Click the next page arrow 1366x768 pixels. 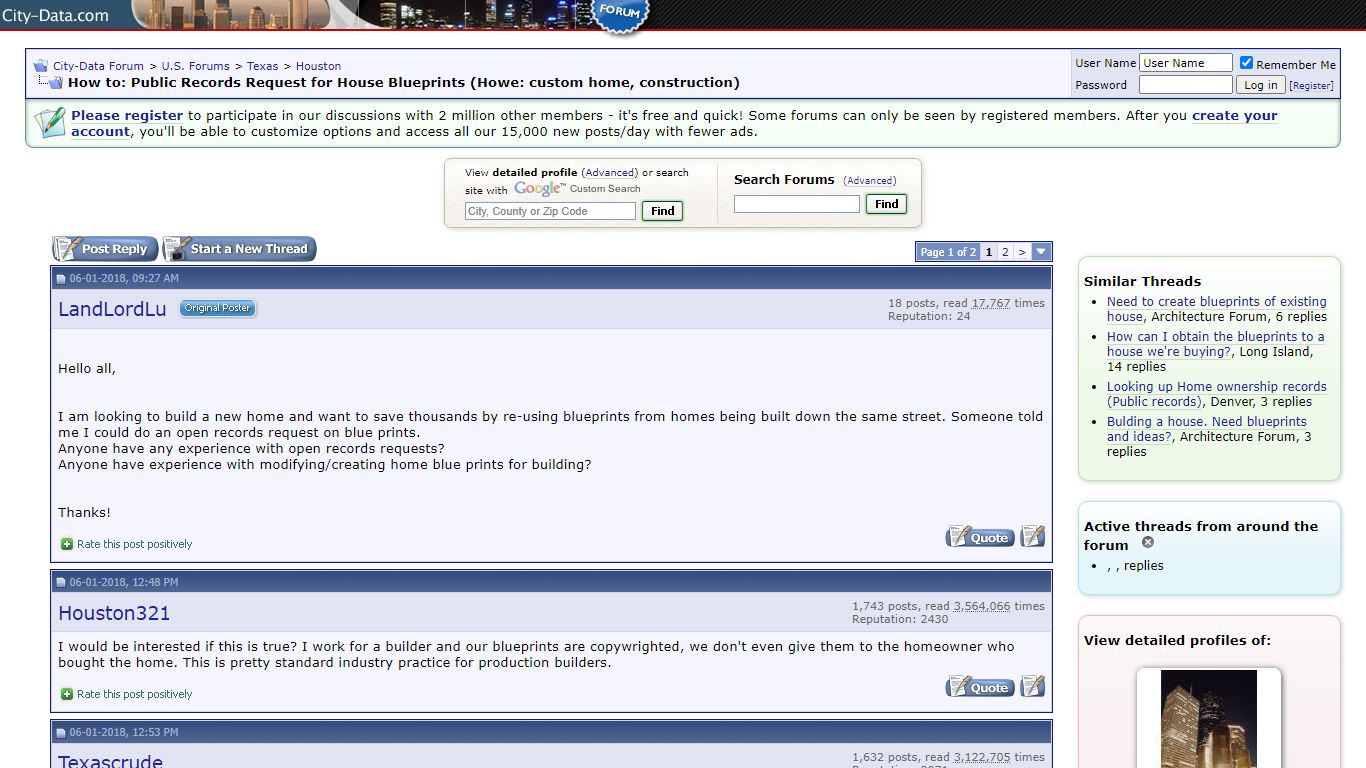[x=1022, y=252]
